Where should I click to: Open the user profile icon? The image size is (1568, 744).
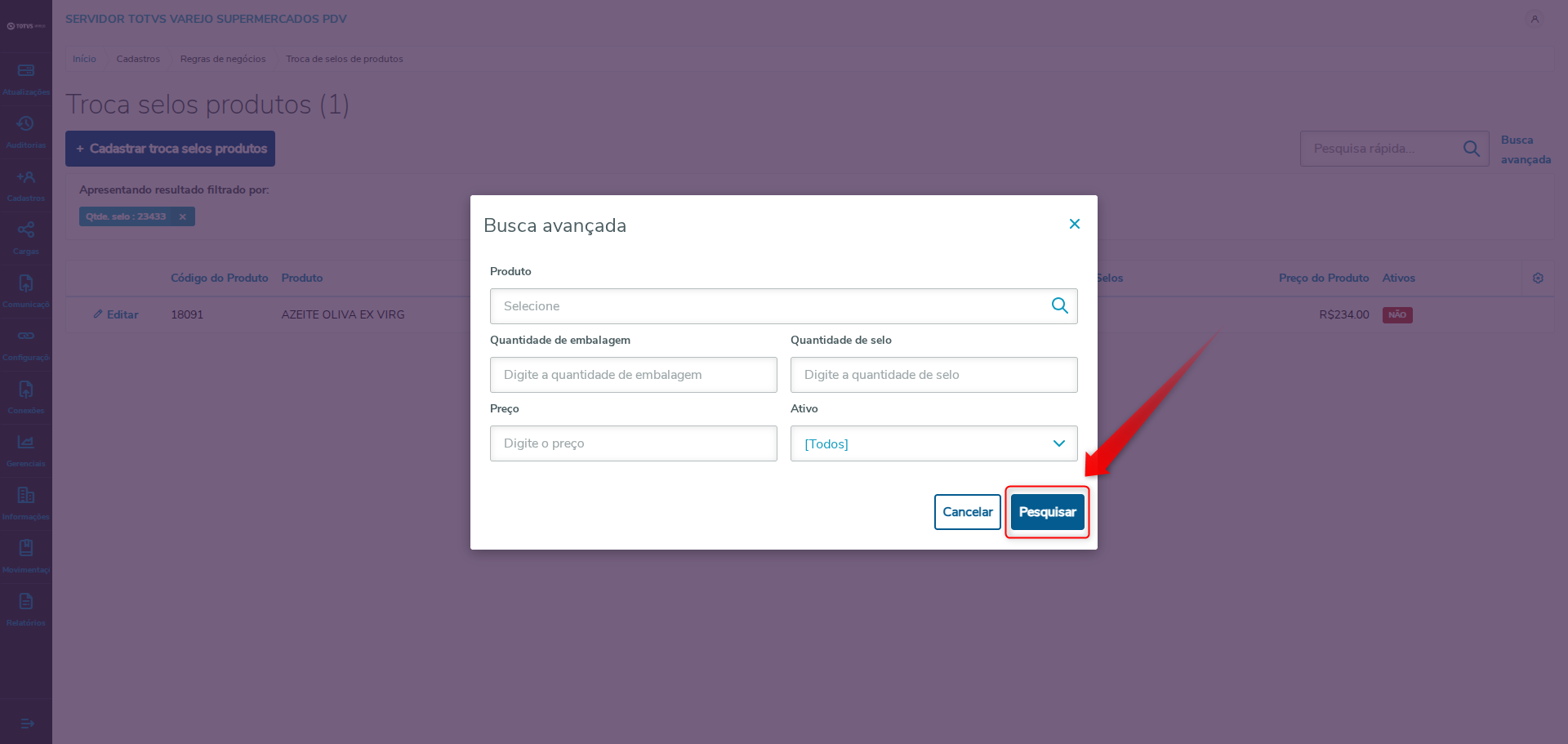click(x=1535, y=19)
